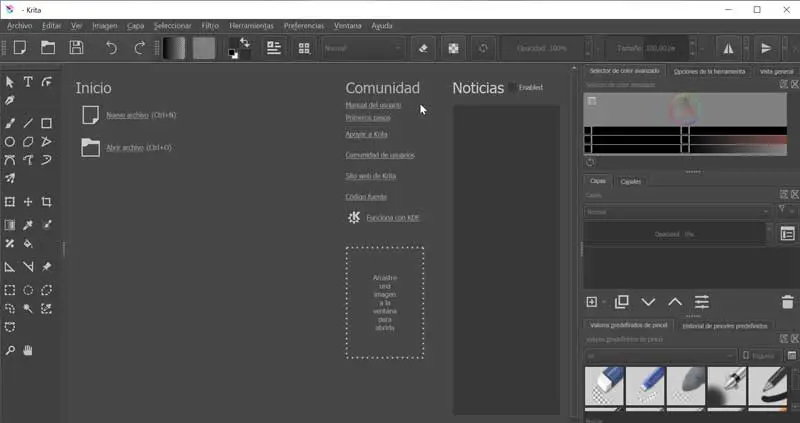Viewport: 800px width, 423px height.
Task: Pick the Freehand Brush tool
Action: tap(10, 123)
